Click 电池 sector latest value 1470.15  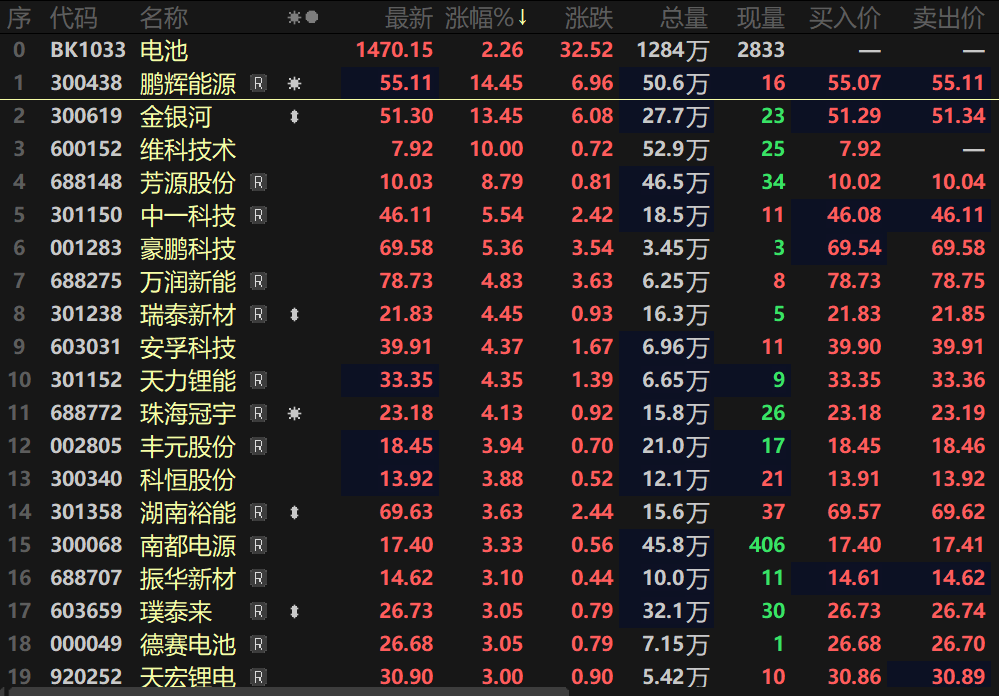pyautogui.click(x=394, y=50)
